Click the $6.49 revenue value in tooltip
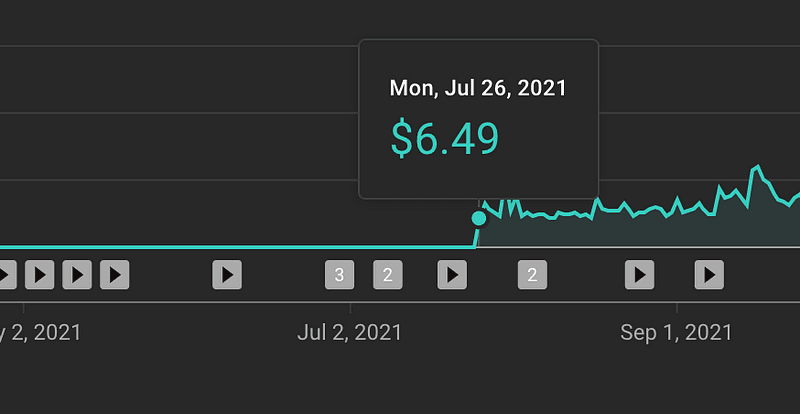This screenshot has height=414, width=800. (x=444, y=139)
